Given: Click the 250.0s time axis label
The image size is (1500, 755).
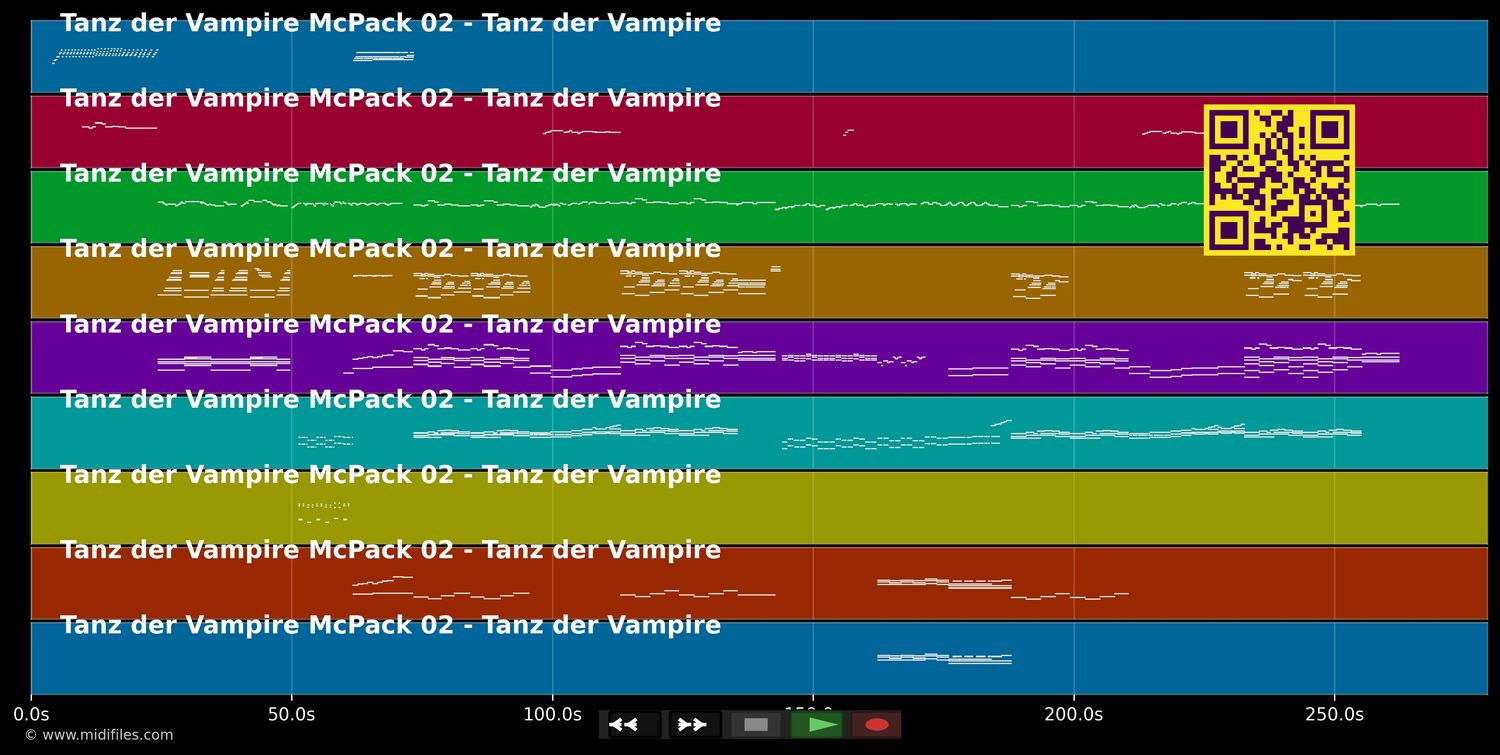Looking at the screenshot, I should pyautogui.click(x=1334, y=714).
